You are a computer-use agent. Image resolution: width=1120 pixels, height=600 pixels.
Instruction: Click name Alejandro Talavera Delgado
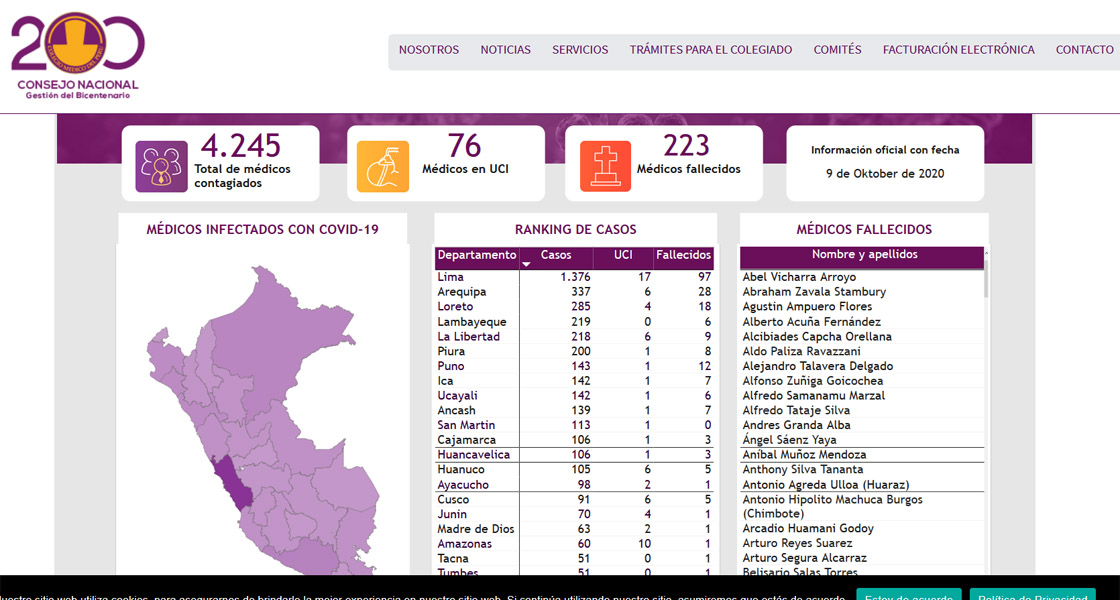(818, 366)
